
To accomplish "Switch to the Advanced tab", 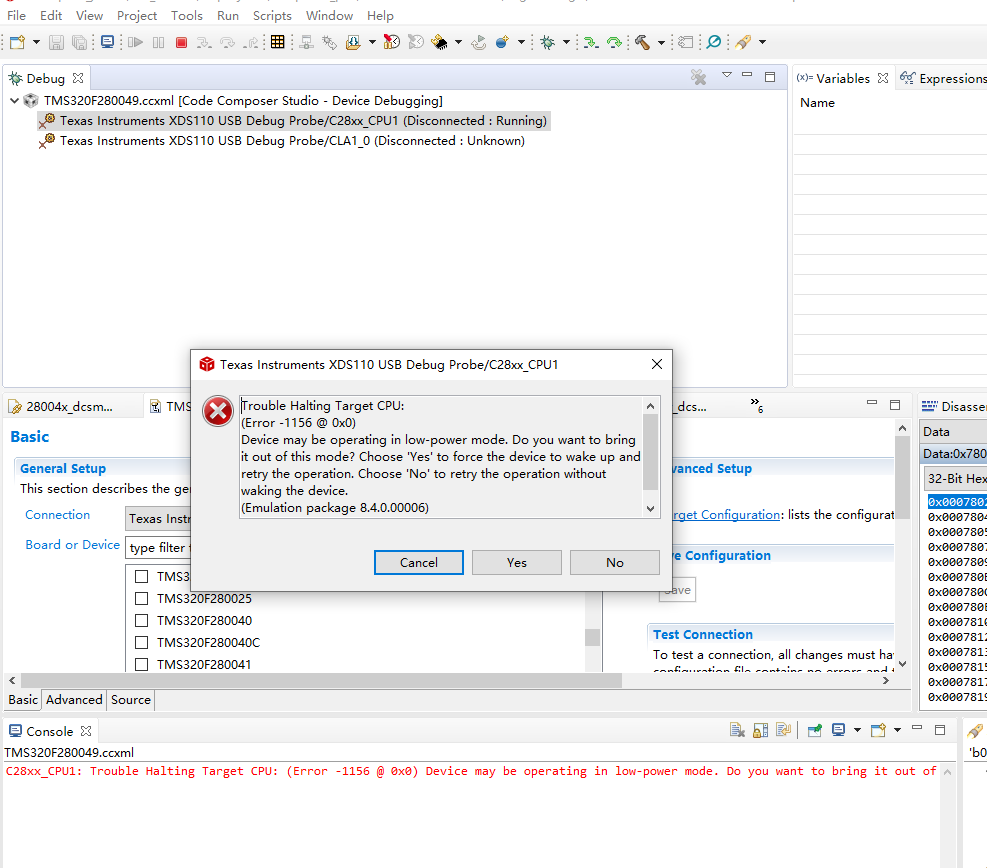I will (74, 699).
